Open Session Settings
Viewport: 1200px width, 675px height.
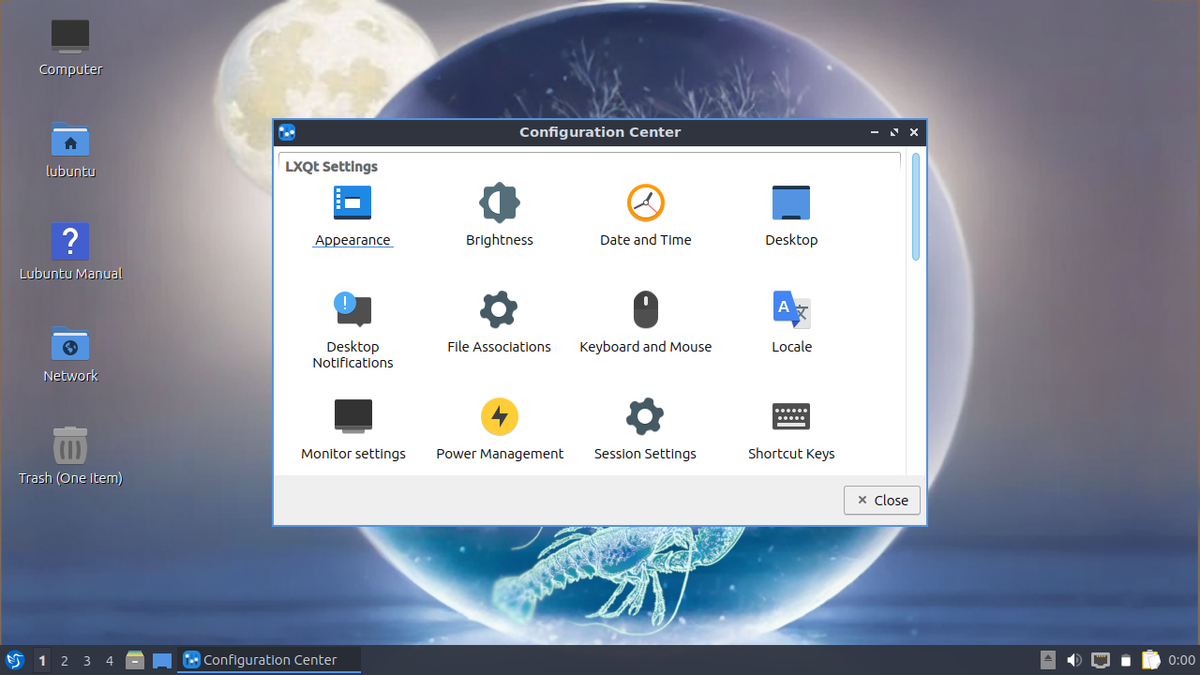[645, 428]
